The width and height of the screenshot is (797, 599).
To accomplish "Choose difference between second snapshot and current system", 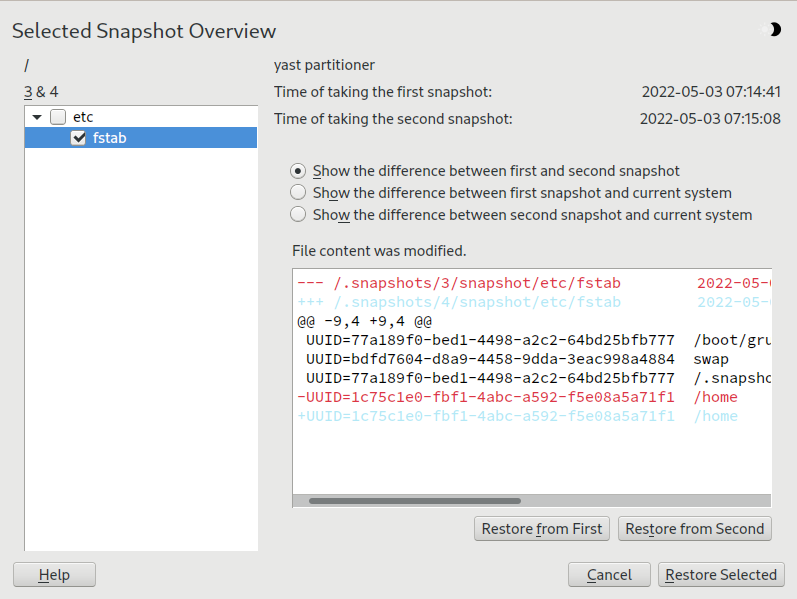I will tap(298, 215).
